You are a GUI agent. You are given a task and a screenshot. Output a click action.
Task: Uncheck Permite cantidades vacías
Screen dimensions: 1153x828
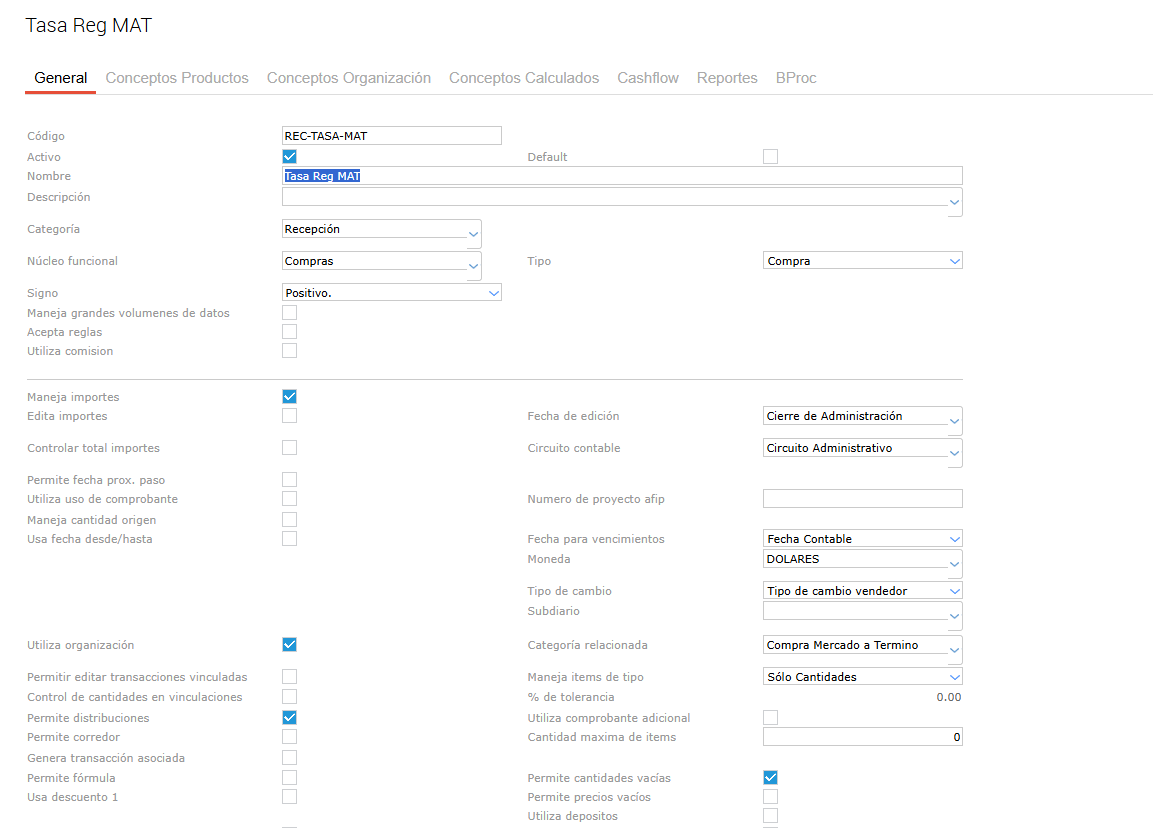click(770, 777)
